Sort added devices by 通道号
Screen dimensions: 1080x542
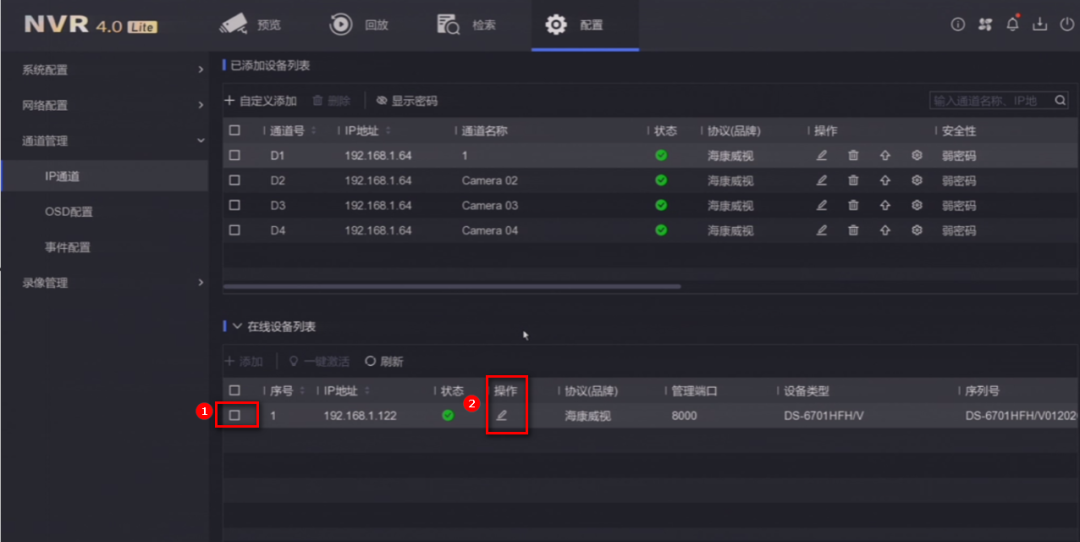point(314,131)
